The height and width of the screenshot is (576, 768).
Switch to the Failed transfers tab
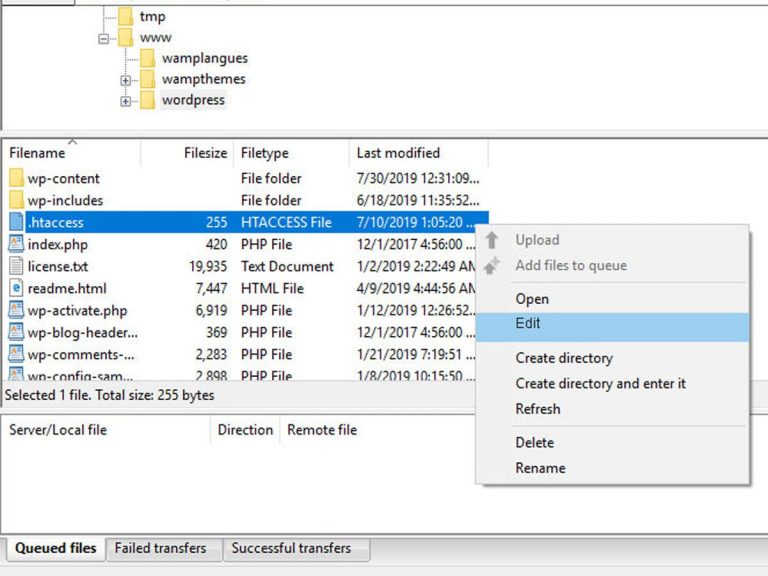(x=164, y=549)
